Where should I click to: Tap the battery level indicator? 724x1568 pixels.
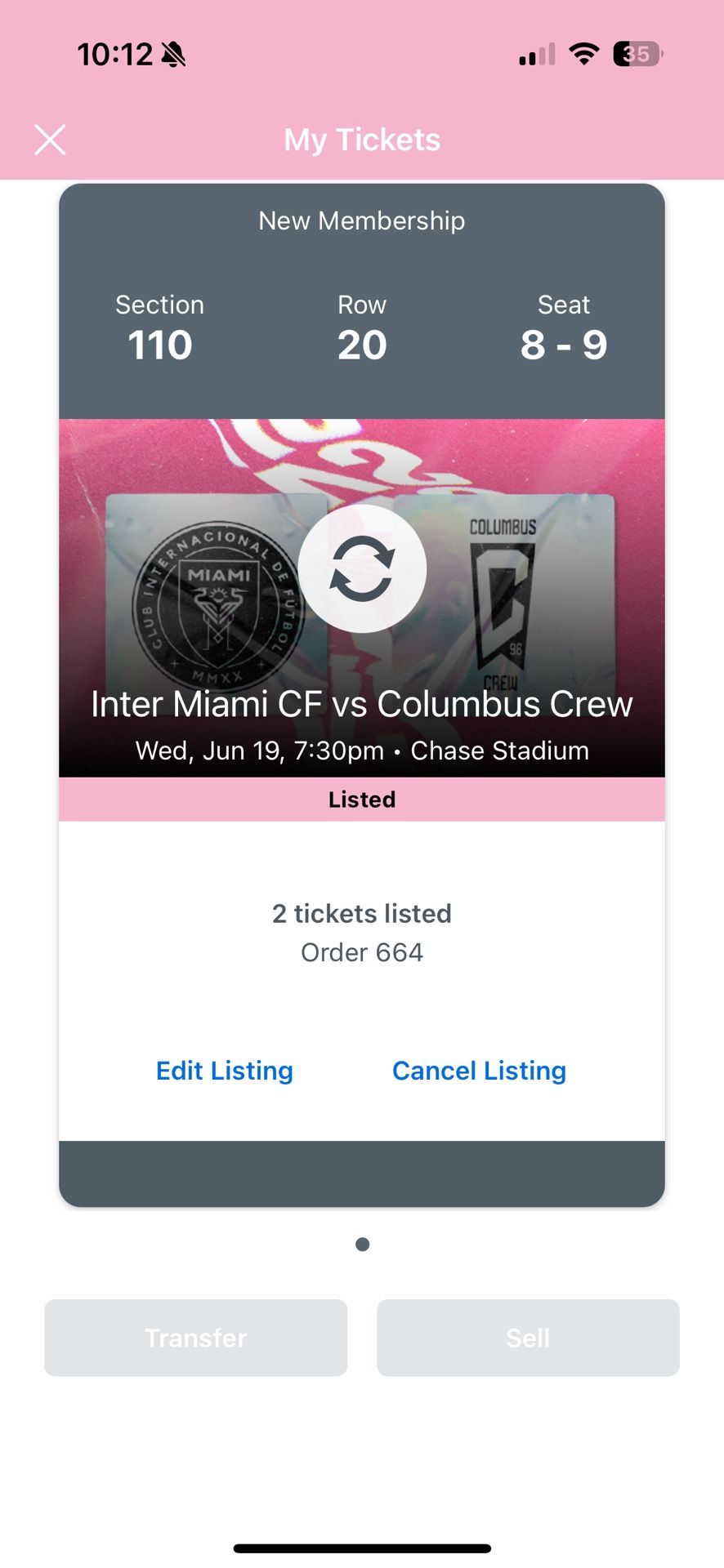pos(637,55)
